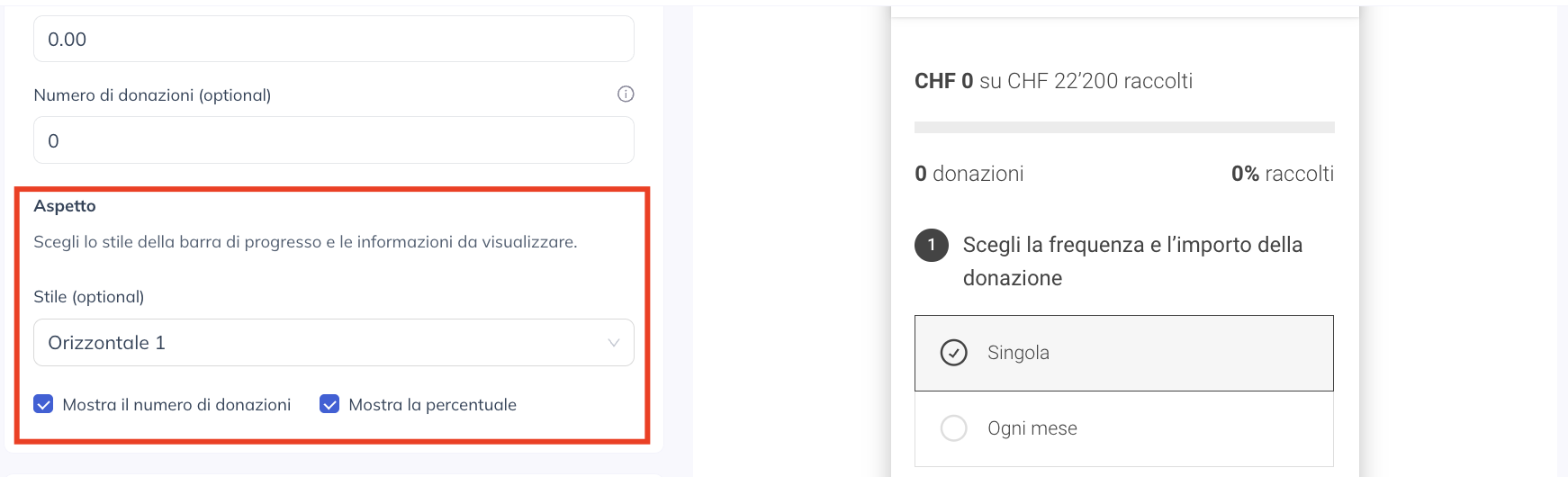Screen dimensions: 1568x477
Task: Click the 0% raccolti label
Action: 1283,174
